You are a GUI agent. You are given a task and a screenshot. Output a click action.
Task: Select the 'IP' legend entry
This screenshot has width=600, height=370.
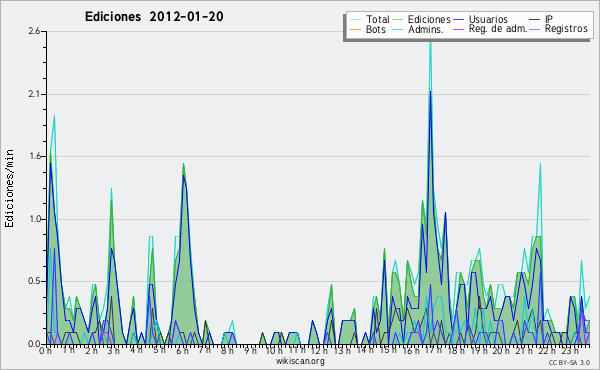tap(541, 19)
